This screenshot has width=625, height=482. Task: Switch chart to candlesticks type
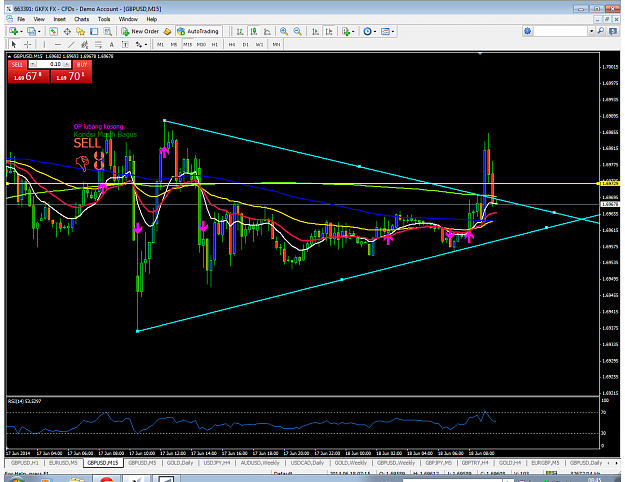pos(254,31)
